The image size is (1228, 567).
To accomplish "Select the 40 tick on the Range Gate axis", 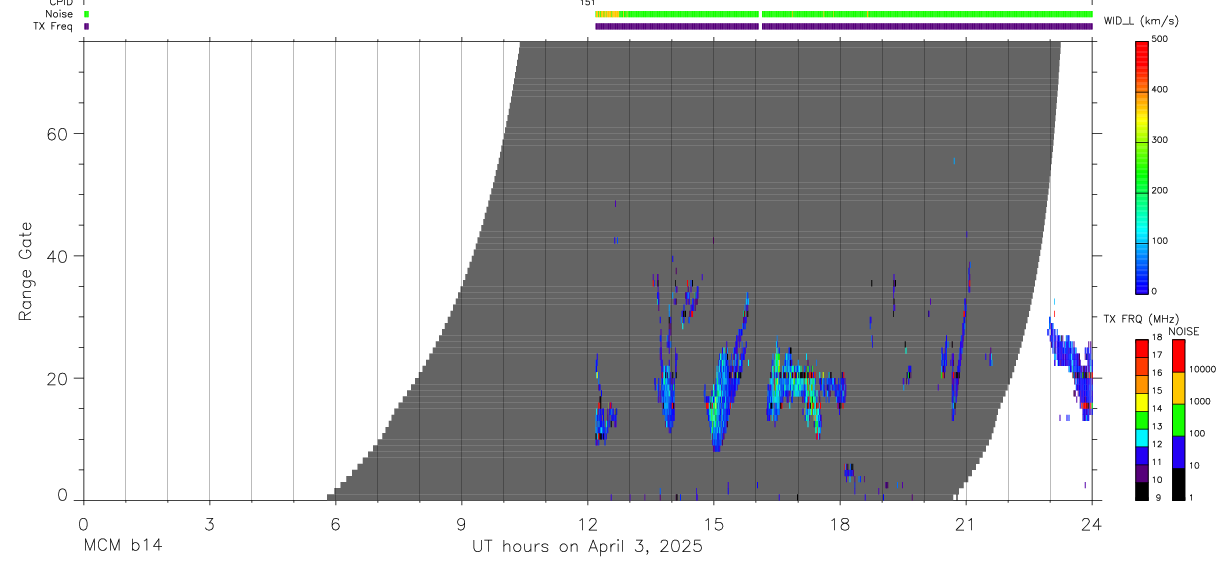I will pos(58,256).
